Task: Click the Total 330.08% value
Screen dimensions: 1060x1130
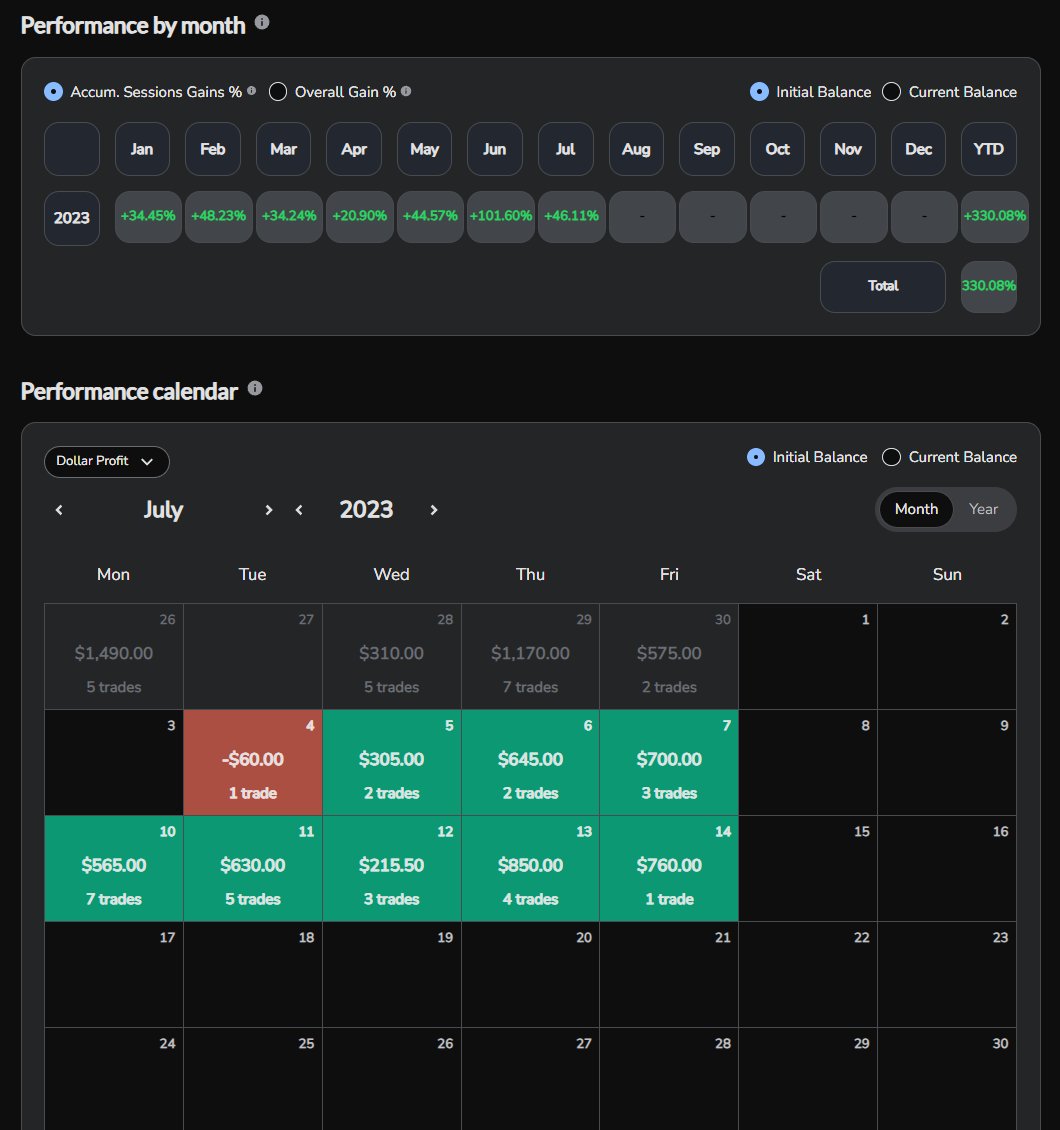Action: (989, 286)
